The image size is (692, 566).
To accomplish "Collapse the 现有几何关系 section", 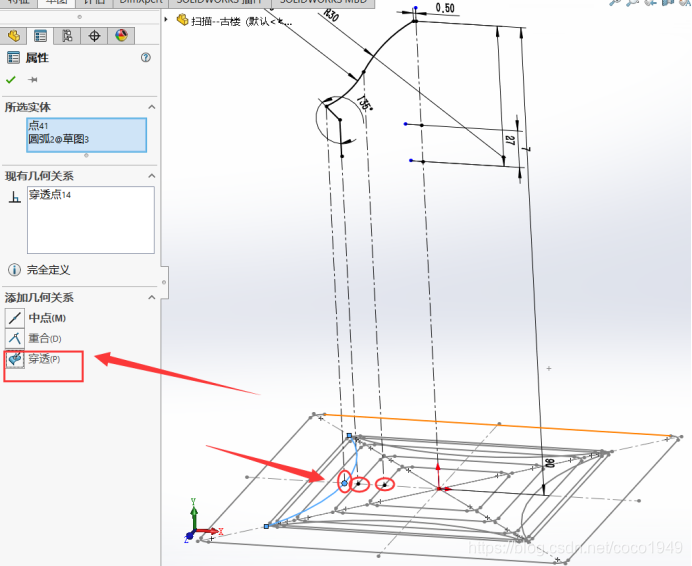I will click(152, 176).
